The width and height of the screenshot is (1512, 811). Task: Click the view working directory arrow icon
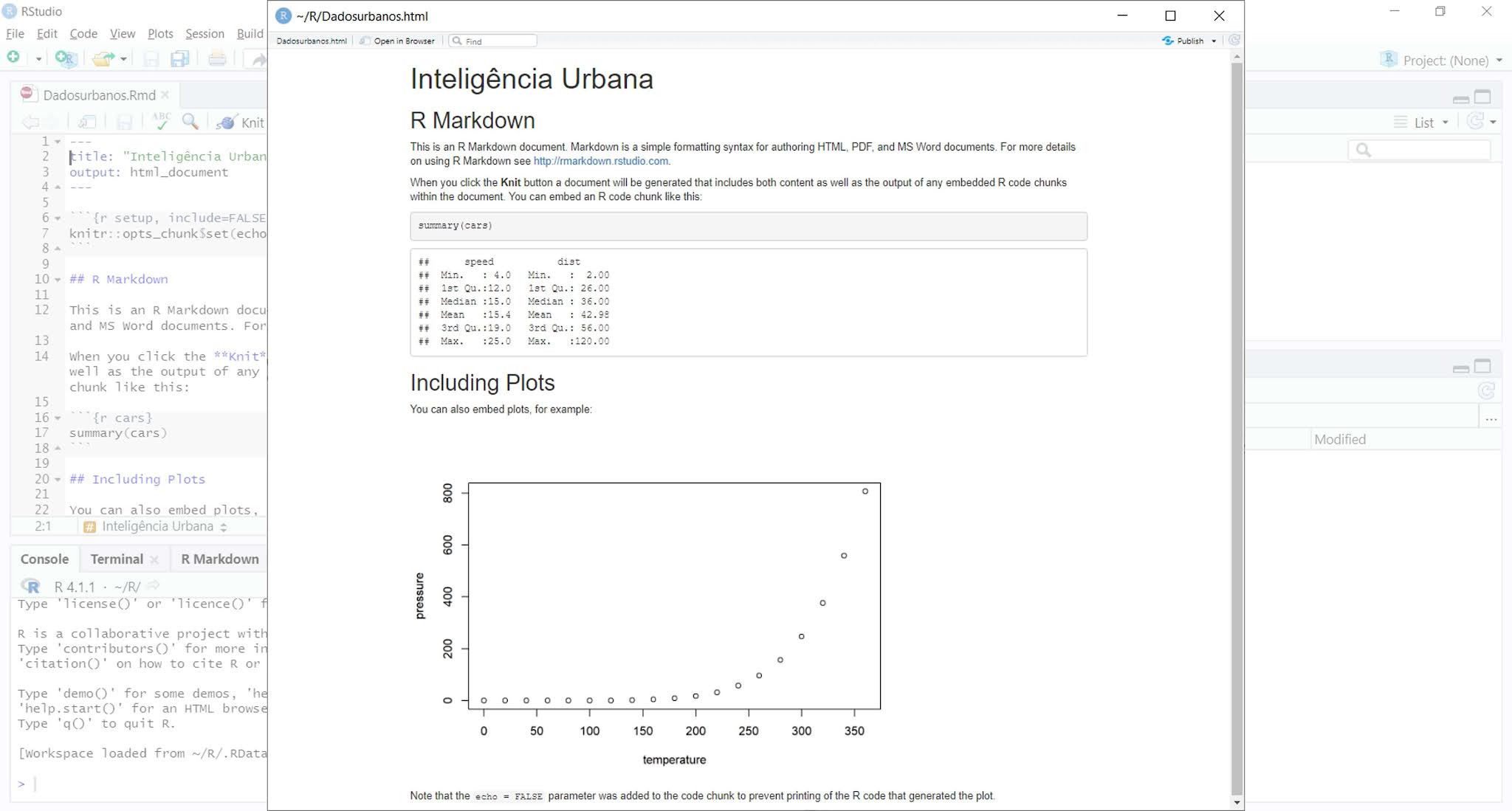[153, 585]
